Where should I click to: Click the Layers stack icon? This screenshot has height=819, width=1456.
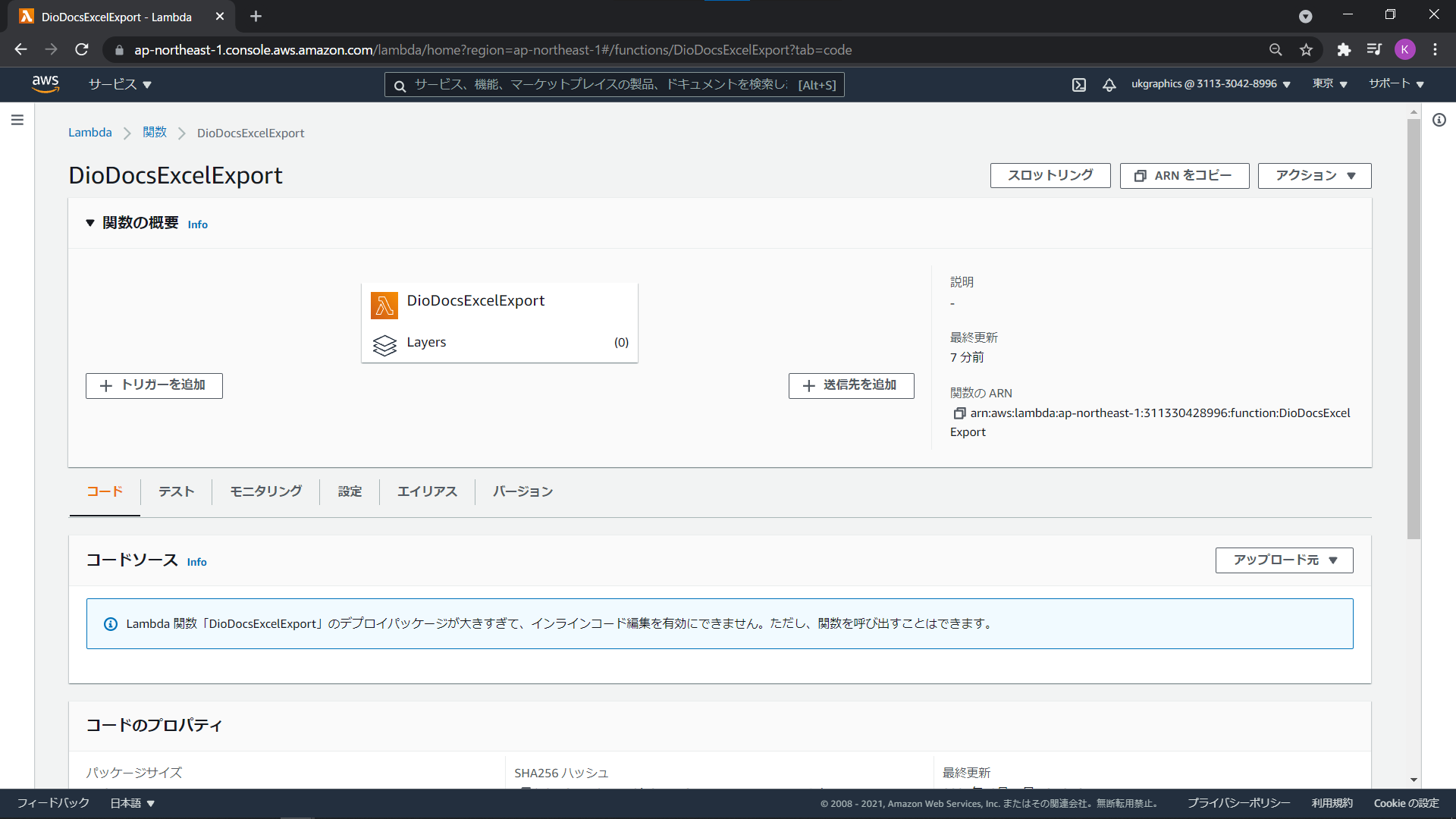[384, 345]
